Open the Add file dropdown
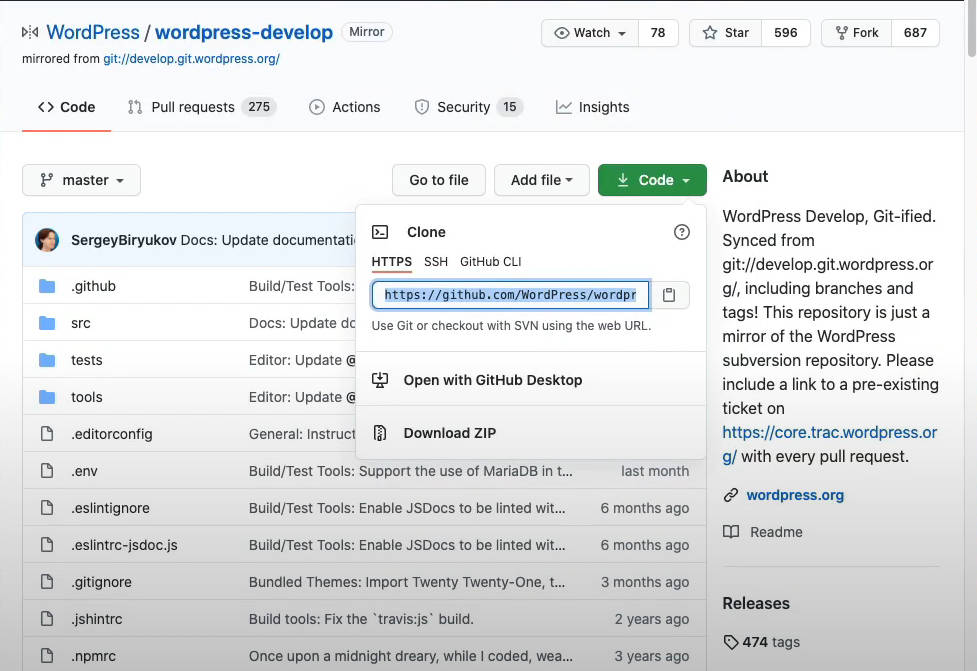The height and width of the screenshot is (671, 977). point(541,180)
